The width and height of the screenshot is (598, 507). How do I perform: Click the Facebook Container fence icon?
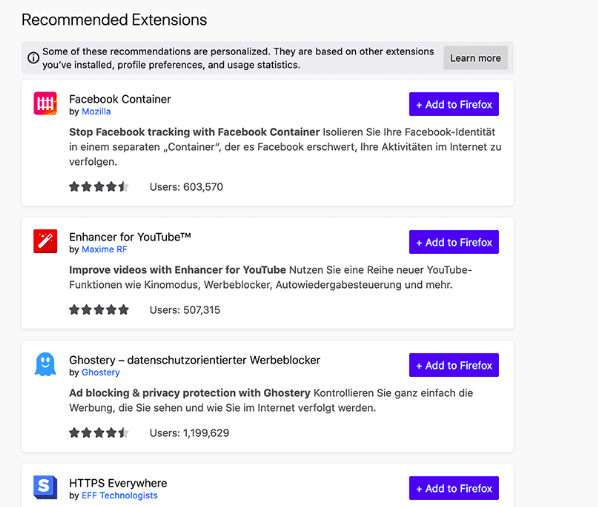pyautogui.click(x=45, y=103)
